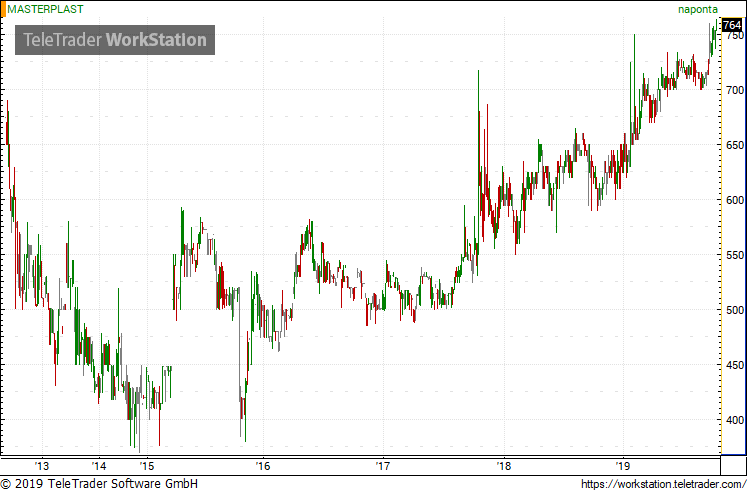Click the 400 price axis label
Screen dimensions: 747x493
(x=735, y=420)
